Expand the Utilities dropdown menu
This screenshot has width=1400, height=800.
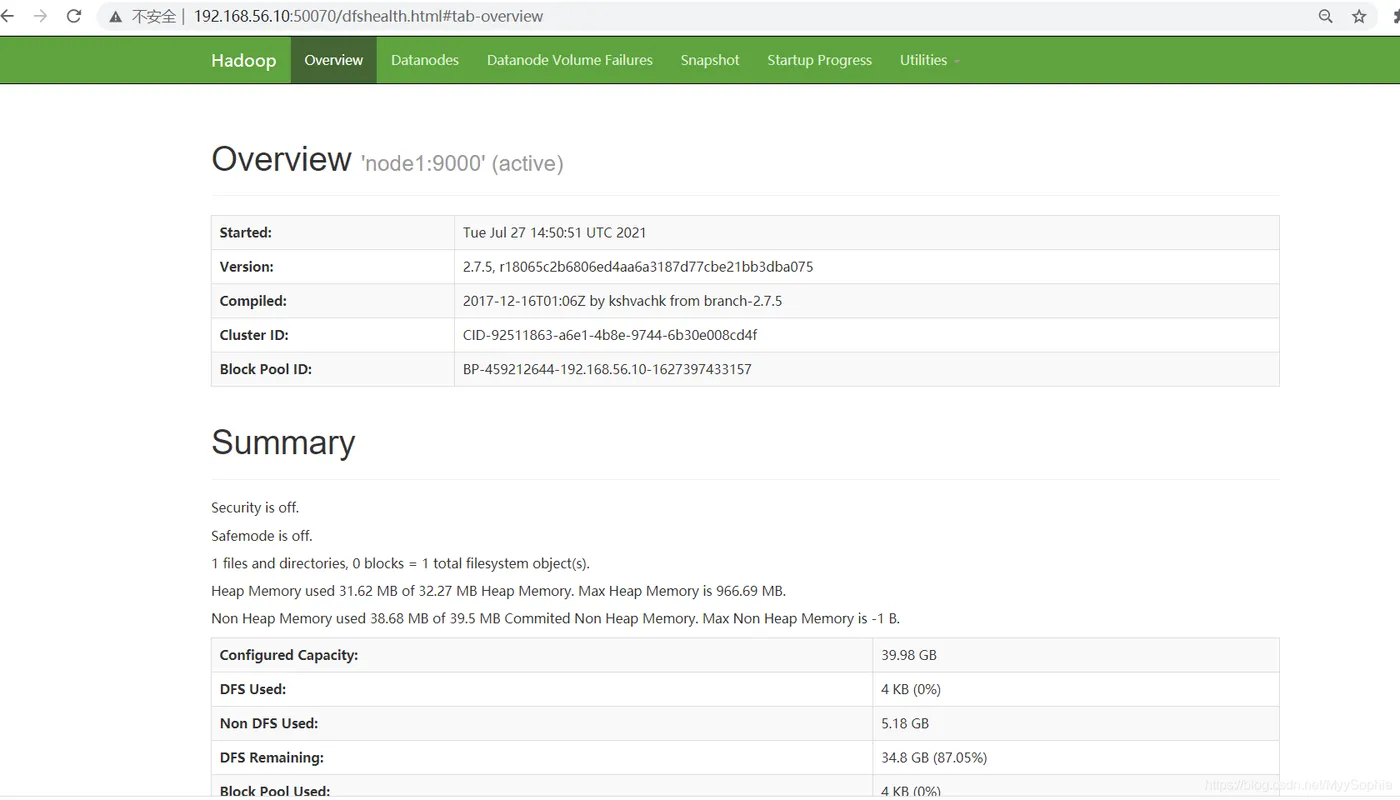coord(929,60)
